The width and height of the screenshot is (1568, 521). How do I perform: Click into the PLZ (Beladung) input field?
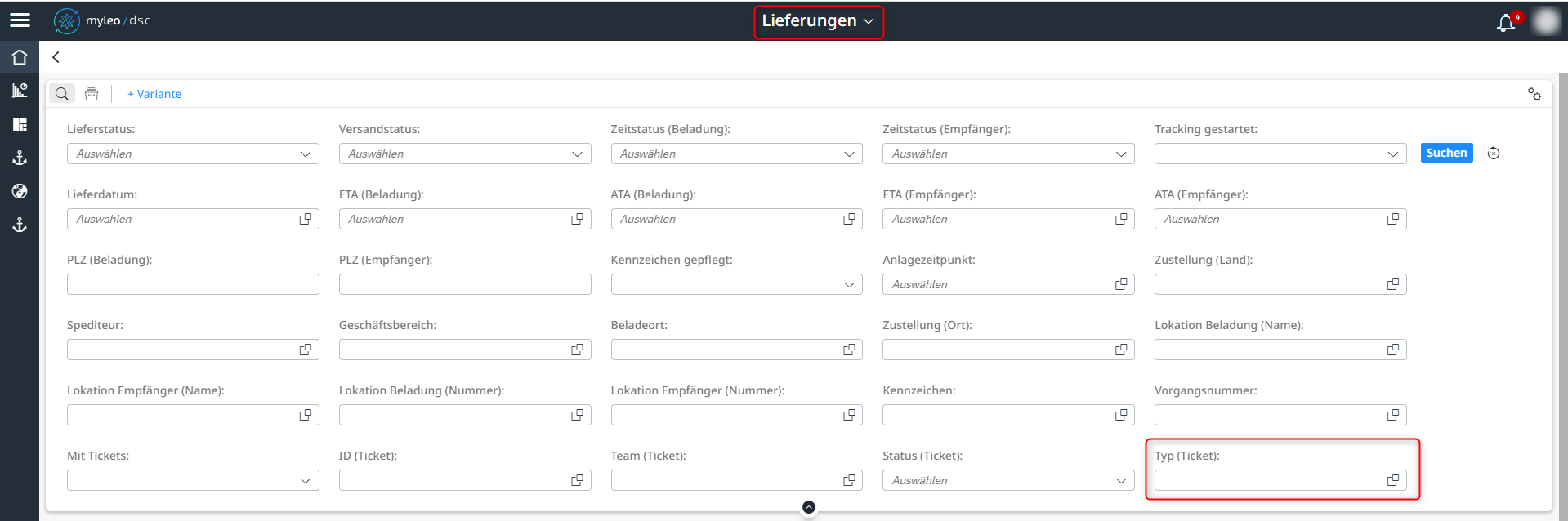tap(192, 283)
